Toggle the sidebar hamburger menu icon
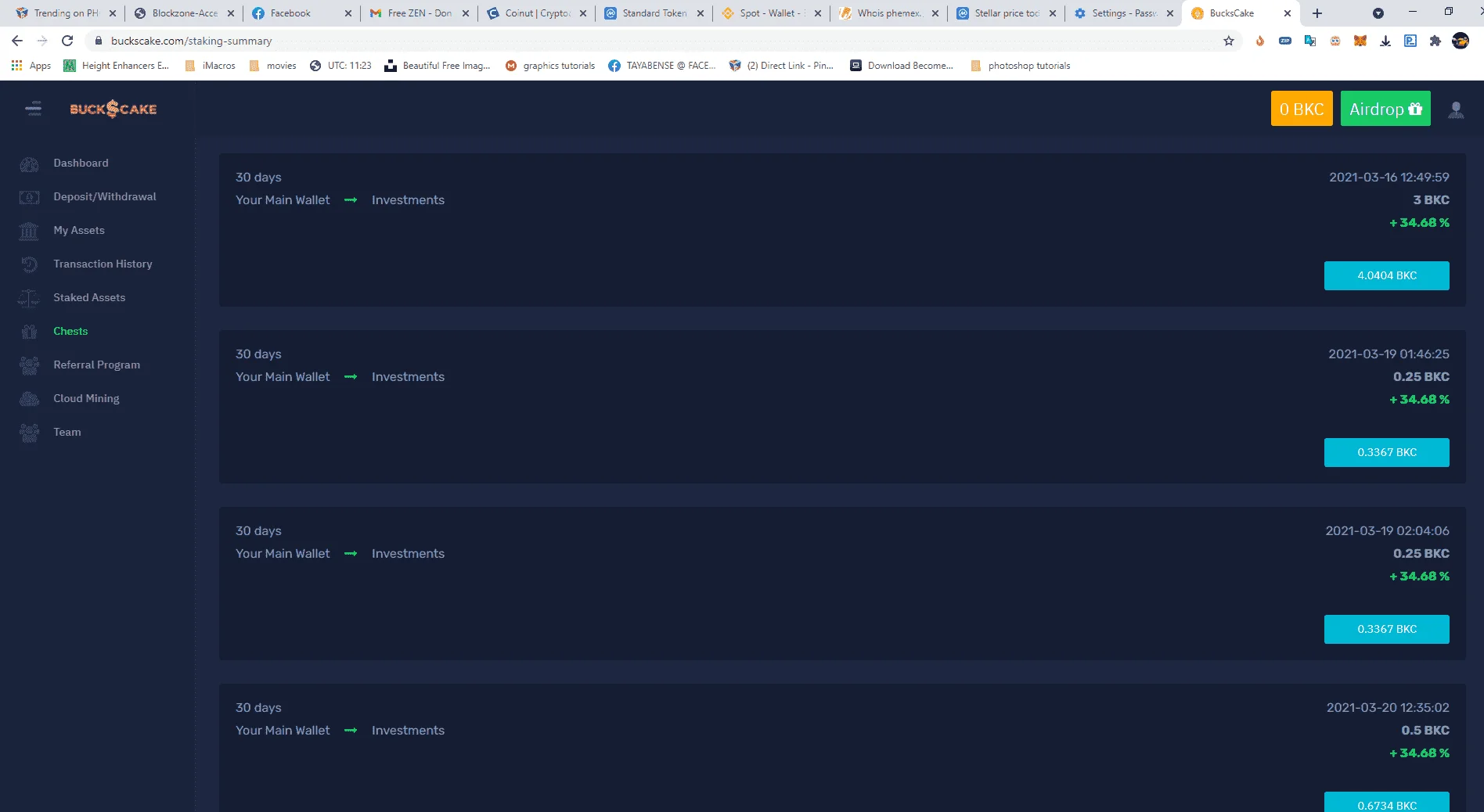The image size is (1484, 812). 34,109
